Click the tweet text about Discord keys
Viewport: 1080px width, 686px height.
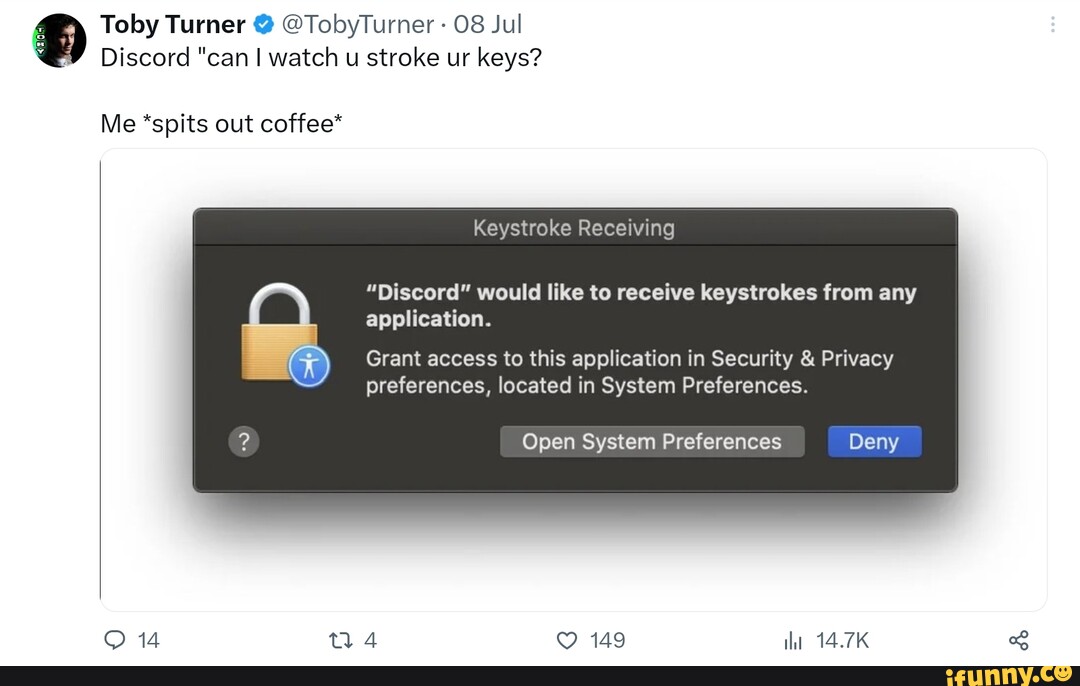[x=321, y=57]
